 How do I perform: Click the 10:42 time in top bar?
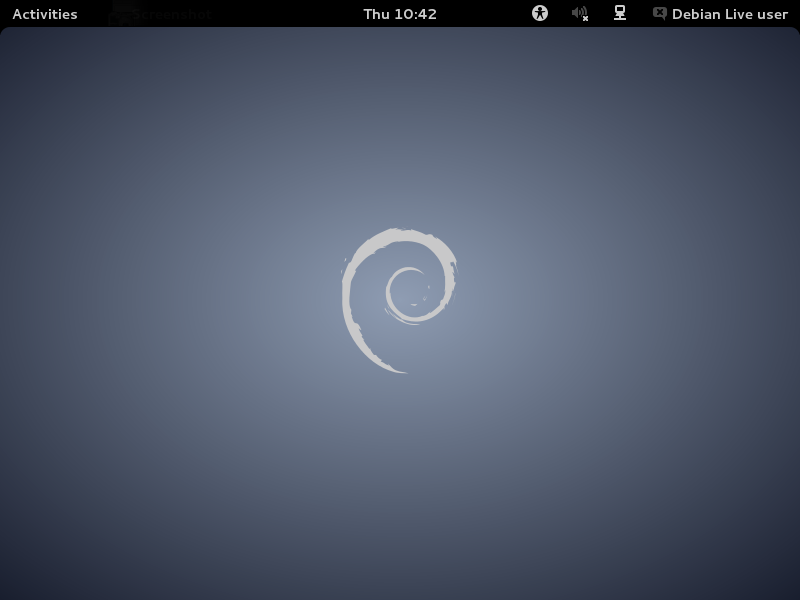416,14
